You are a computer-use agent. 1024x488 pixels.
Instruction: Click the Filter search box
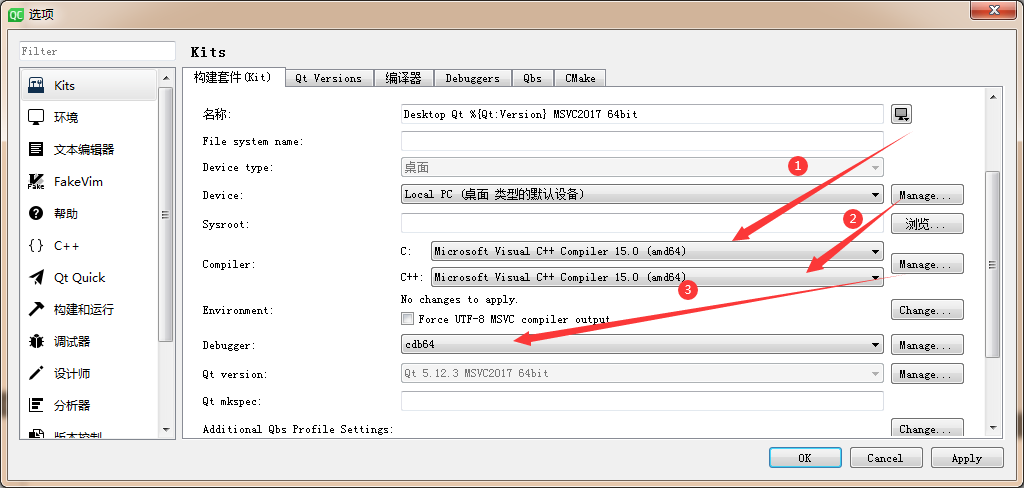tap(97, 51)
